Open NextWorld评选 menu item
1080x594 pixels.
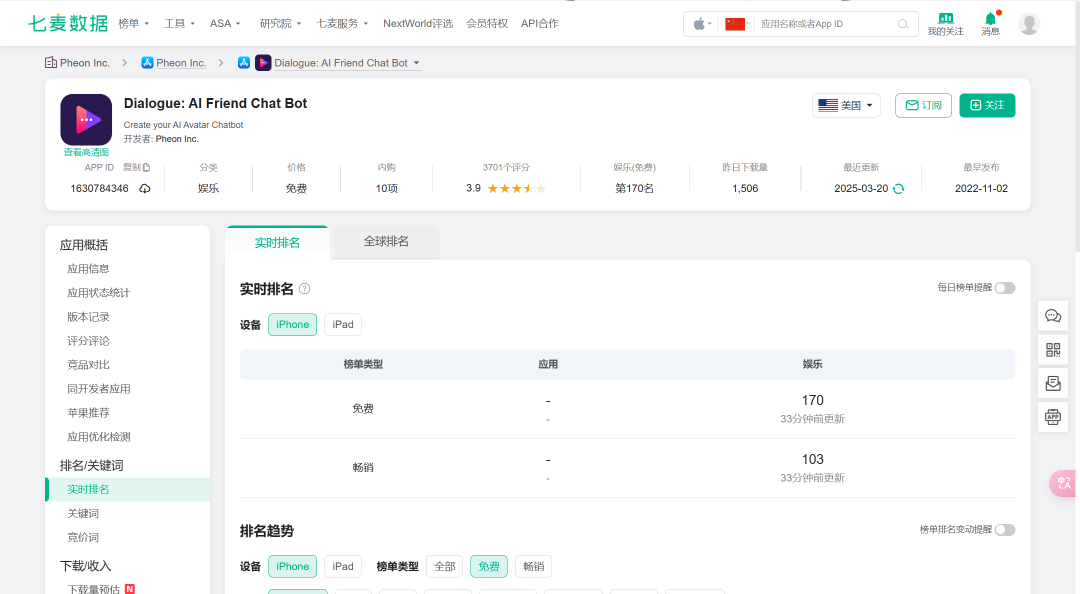(417, 23)
